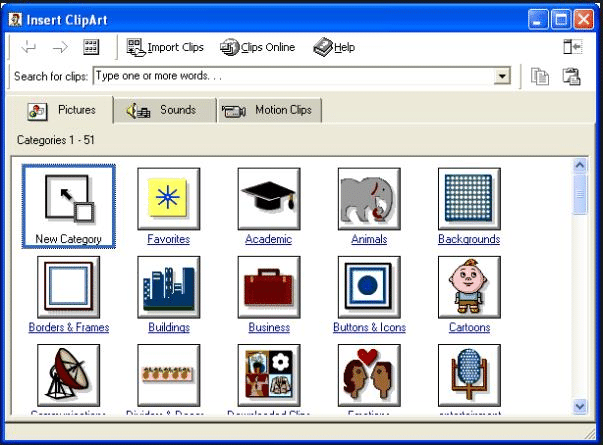
Task: Click the Forward arrow toolbar icon
Action: pos(60,47)
